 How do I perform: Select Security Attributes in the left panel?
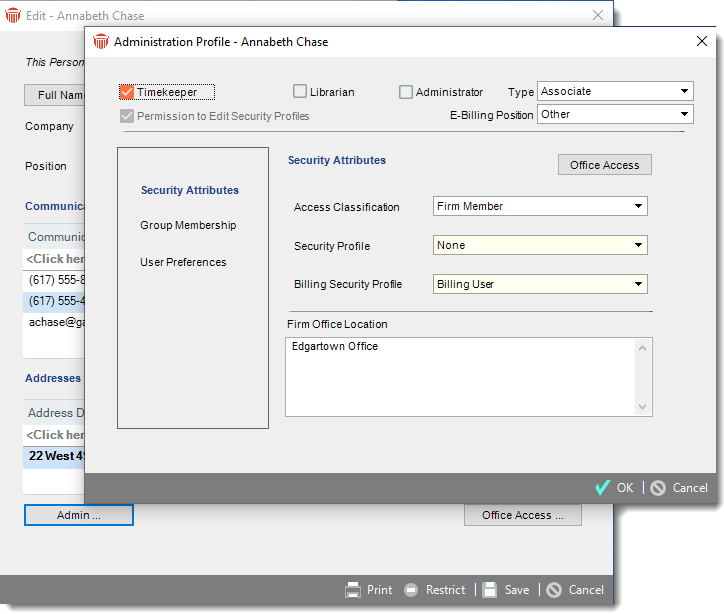(x=190, y=190)
